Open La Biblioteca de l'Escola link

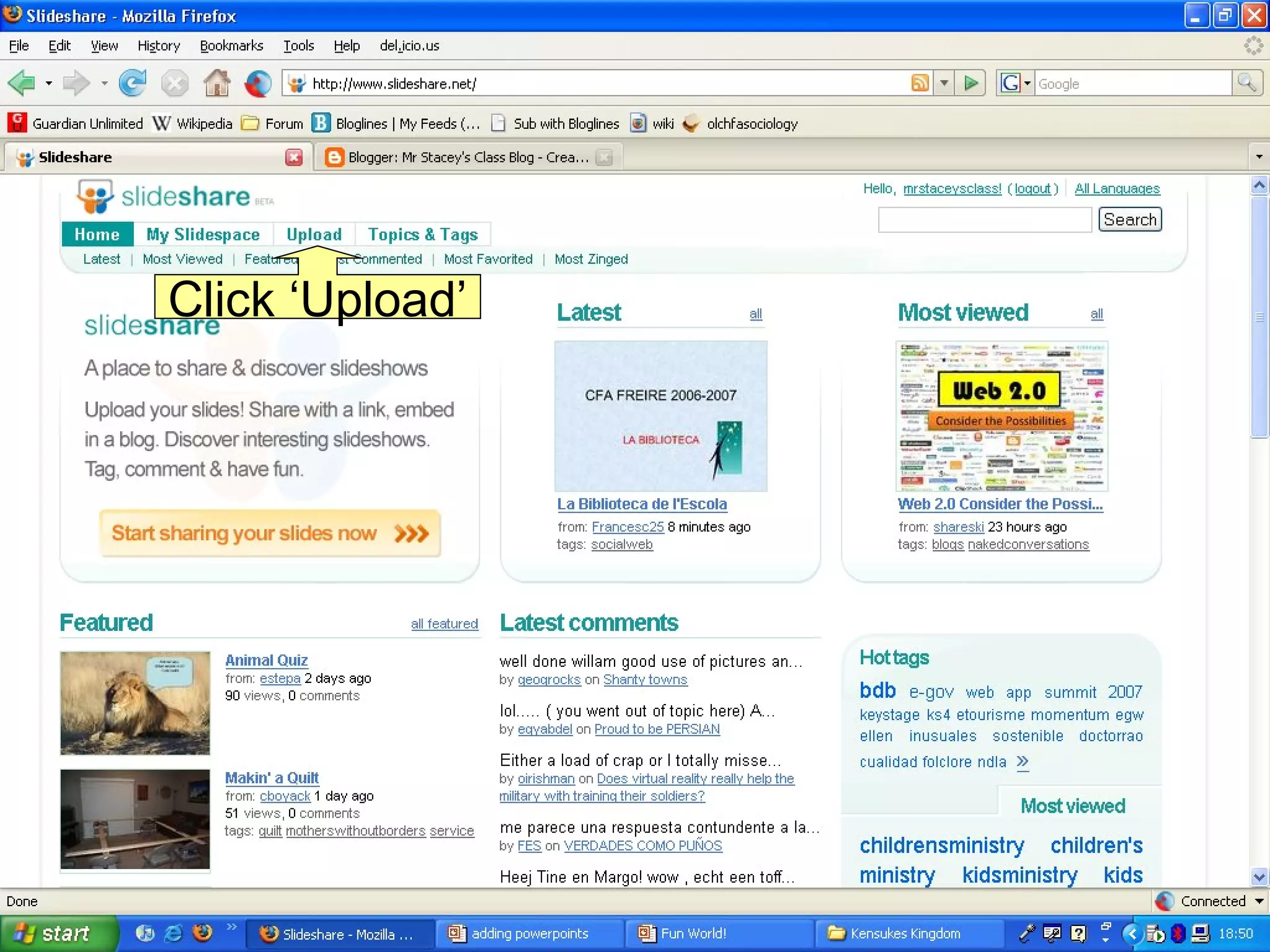642,504
